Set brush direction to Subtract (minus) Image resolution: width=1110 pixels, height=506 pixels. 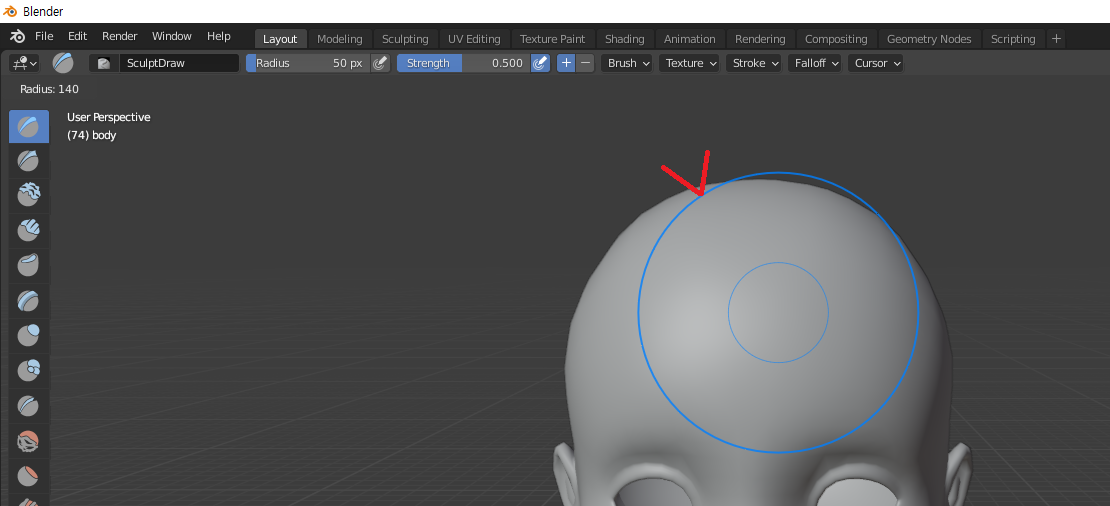click(x=585, y=64)
